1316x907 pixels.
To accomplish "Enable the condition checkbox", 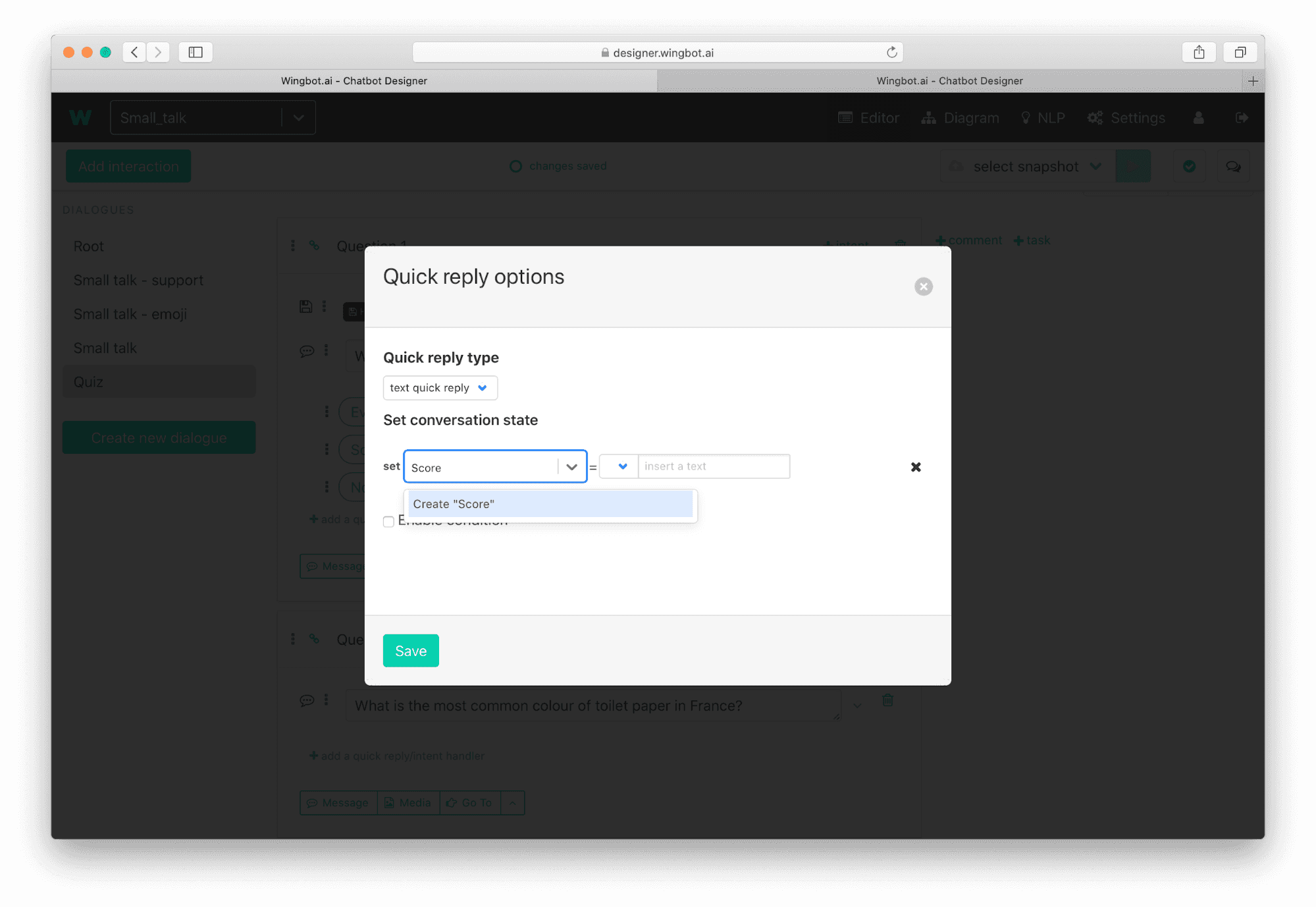I will pos(389,521).
